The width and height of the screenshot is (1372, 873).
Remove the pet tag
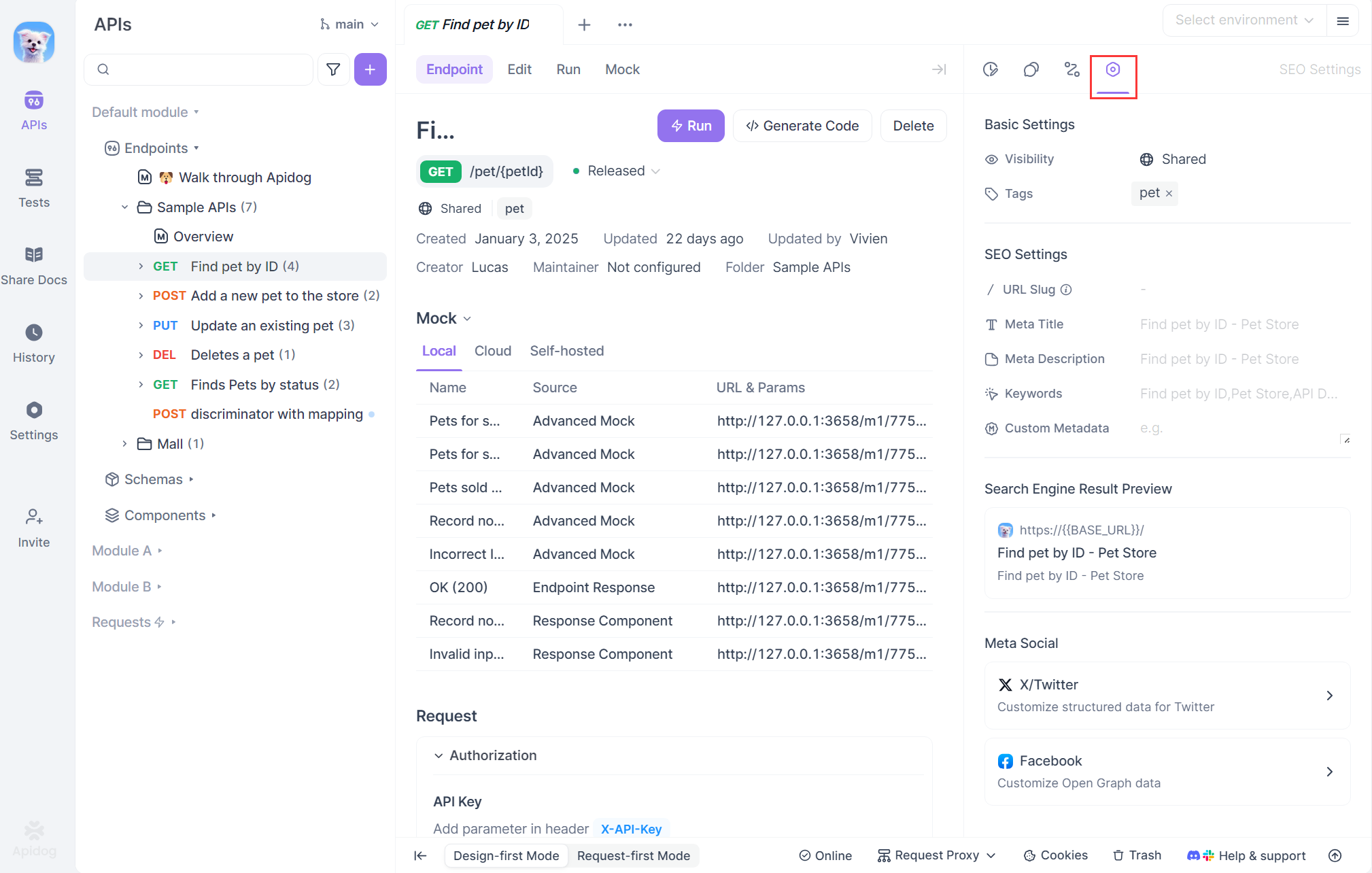(1169, 194)
